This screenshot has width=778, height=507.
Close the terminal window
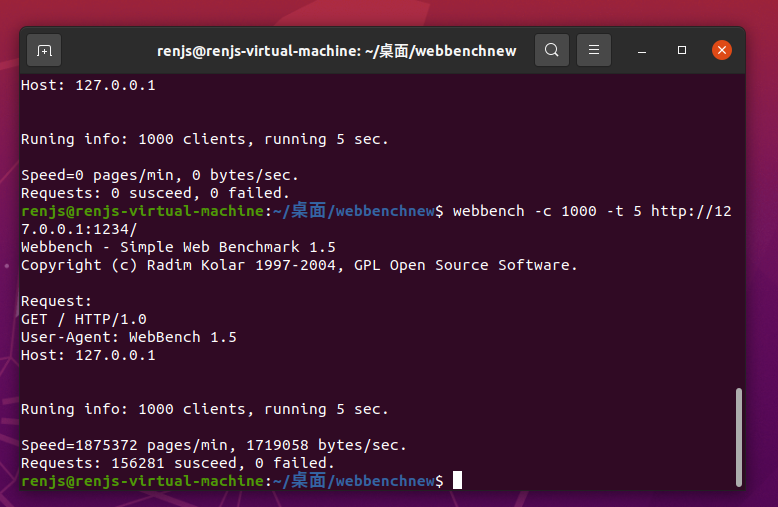coord(722,50)
